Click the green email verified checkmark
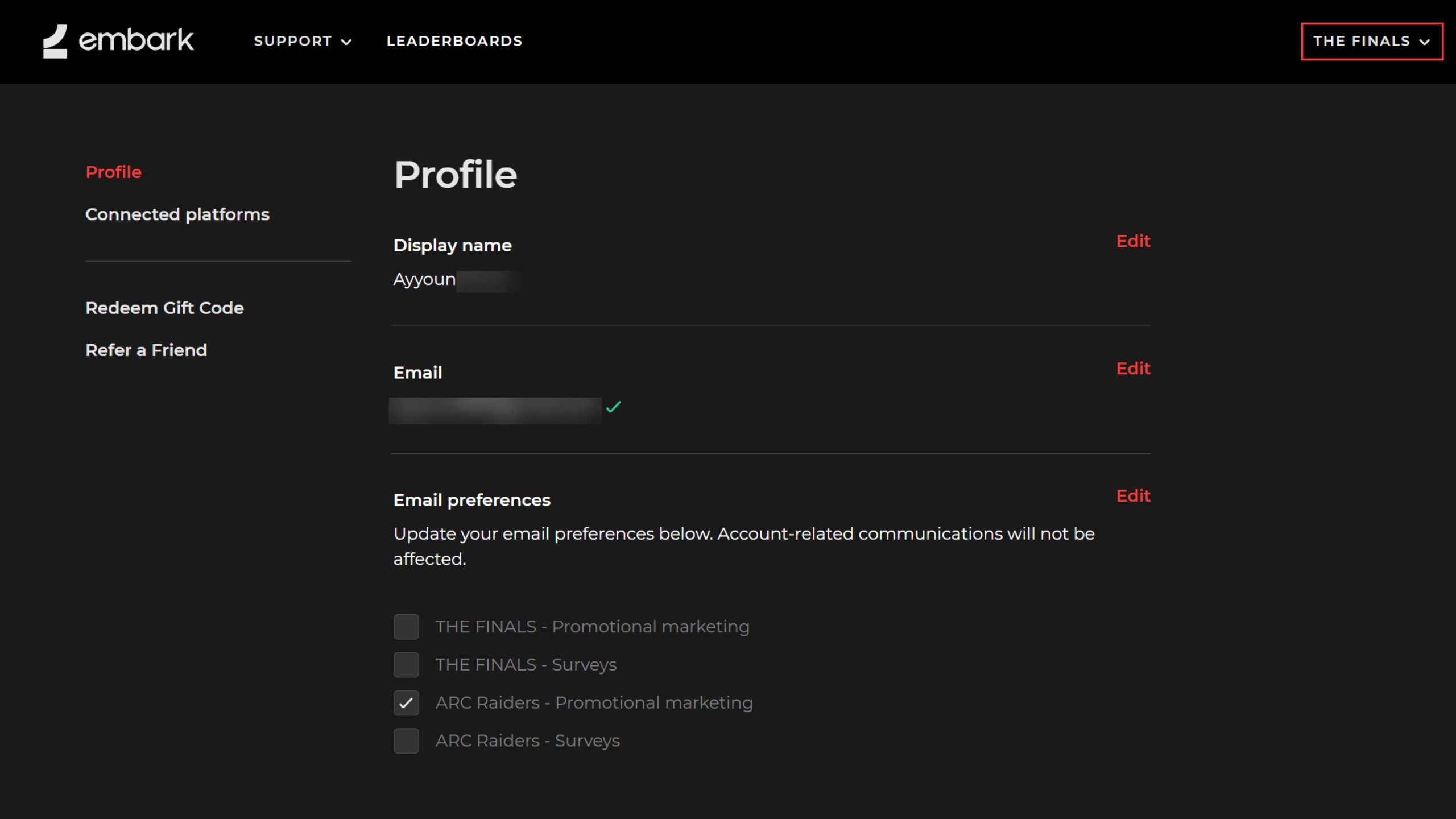 [613, 407]
